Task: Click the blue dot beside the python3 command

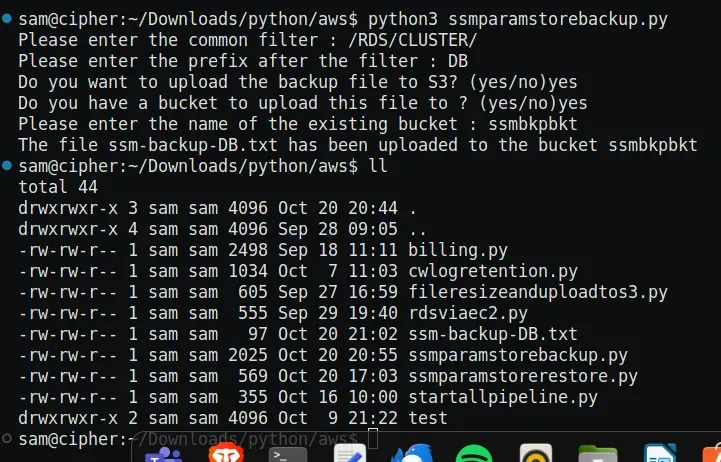Action: [8, 19]
